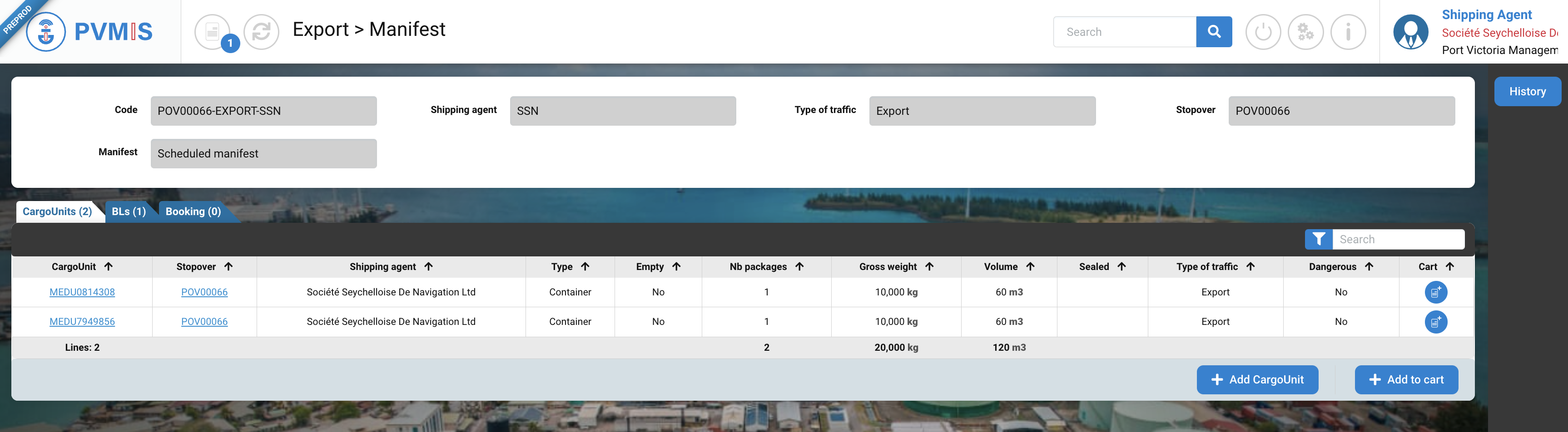Click the power logout icon
This screenshot has height=432, width=1568.
(1262, 32)
